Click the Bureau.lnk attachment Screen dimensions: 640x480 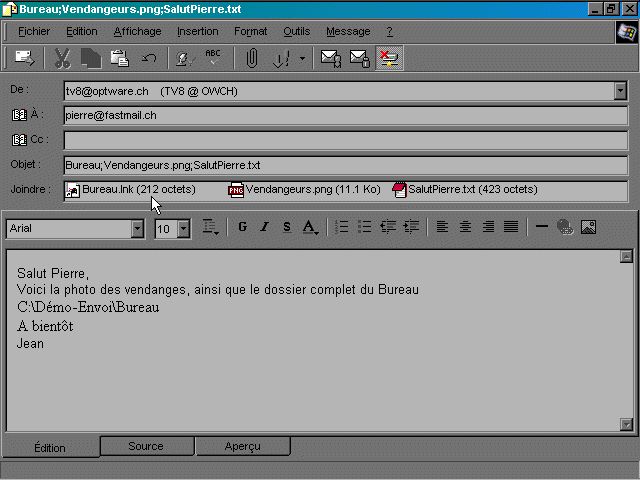coord(131,189)
